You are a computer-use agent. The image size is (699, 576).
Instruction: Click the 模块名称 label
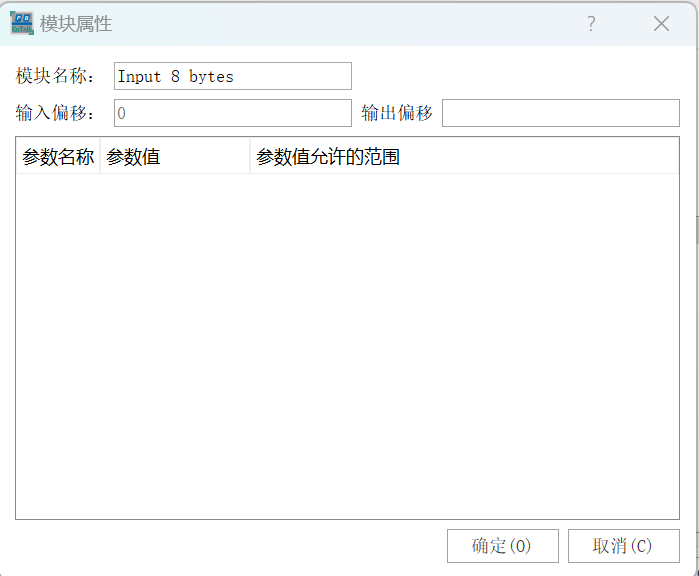click(56, 76)
